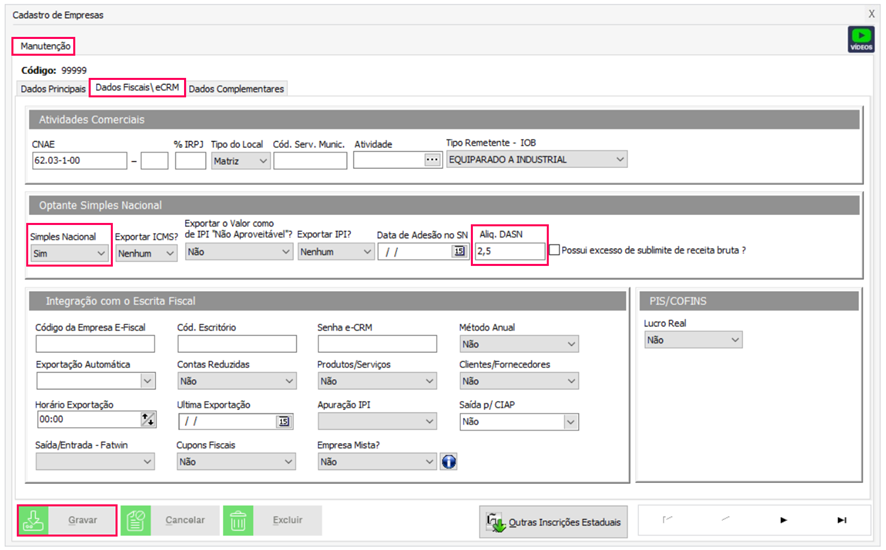Viewport: 886px width, 550px height.
Task: Switch to the Dados Principais tab
Action: 53,89
